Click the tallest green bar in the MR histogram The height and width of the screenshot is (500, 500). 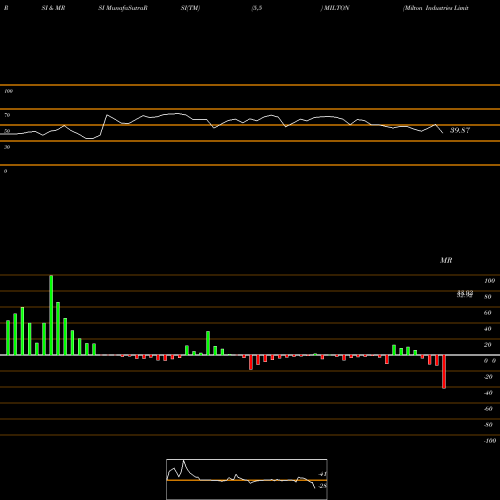[x=51, y=315]
